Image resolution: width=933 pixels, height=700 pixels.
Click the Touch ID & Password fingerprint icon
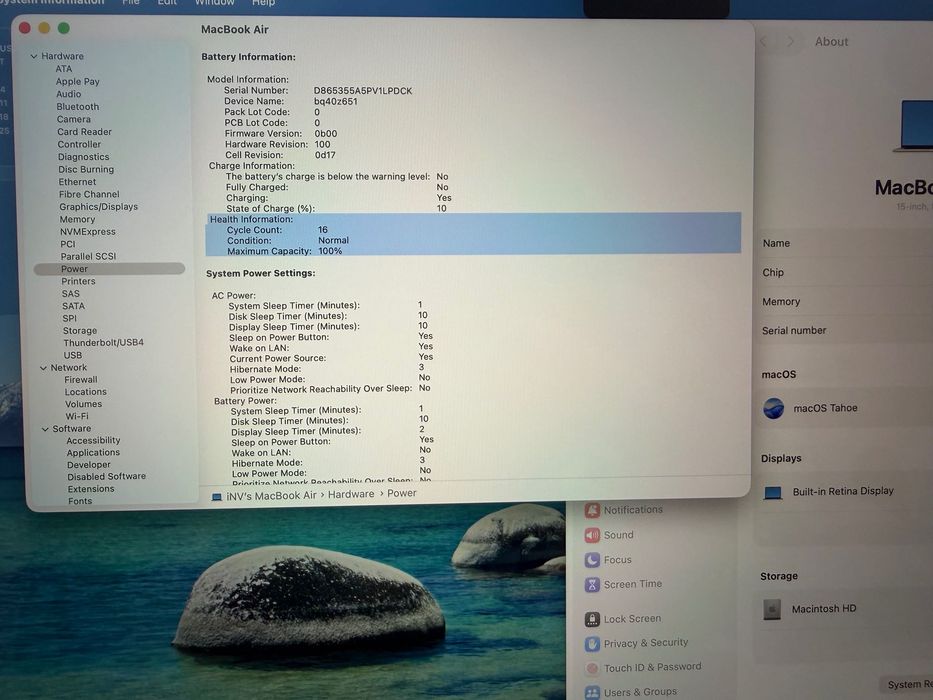point(592,668)
